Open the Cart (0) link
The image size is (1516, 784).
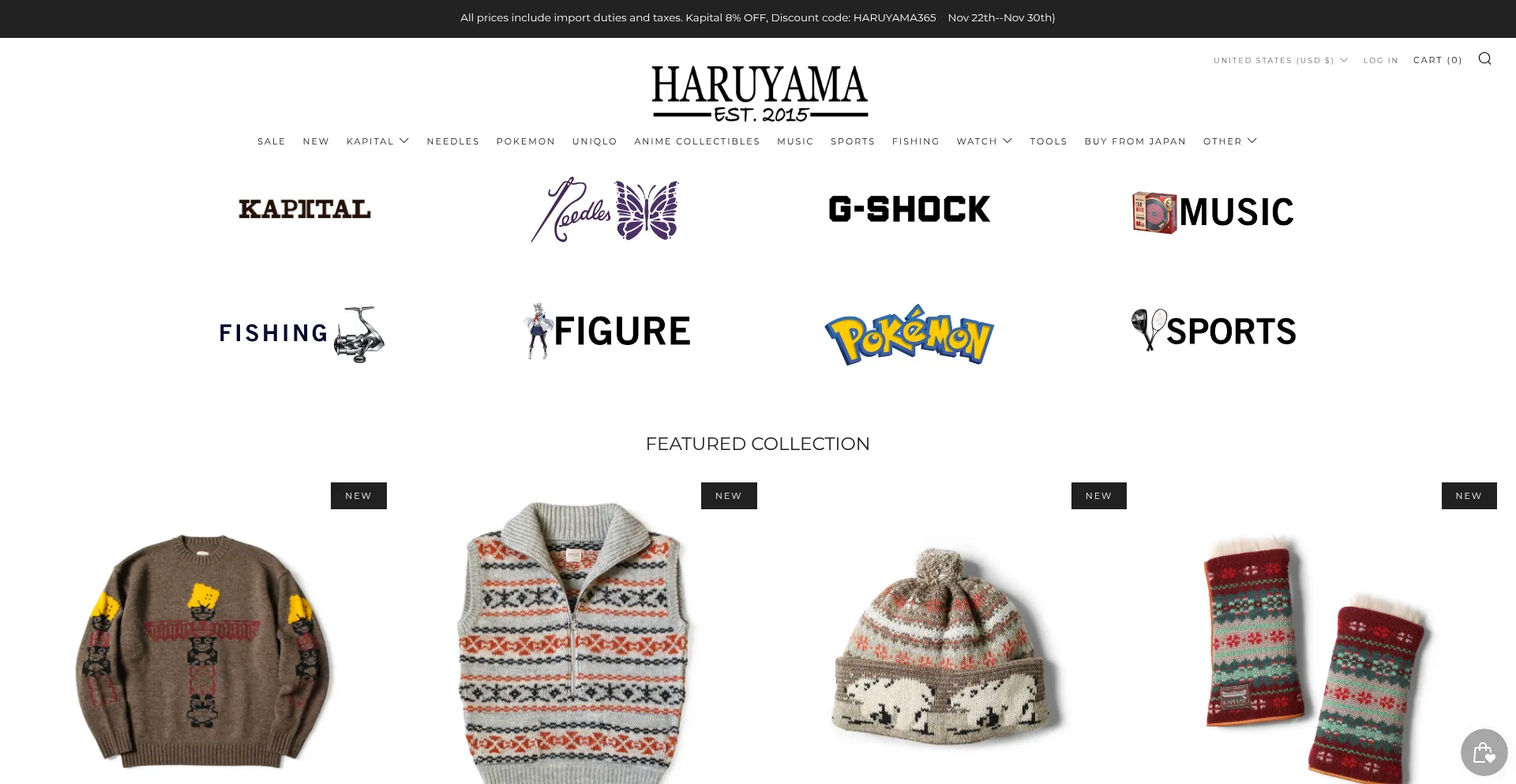click(x=1438, y=60)
